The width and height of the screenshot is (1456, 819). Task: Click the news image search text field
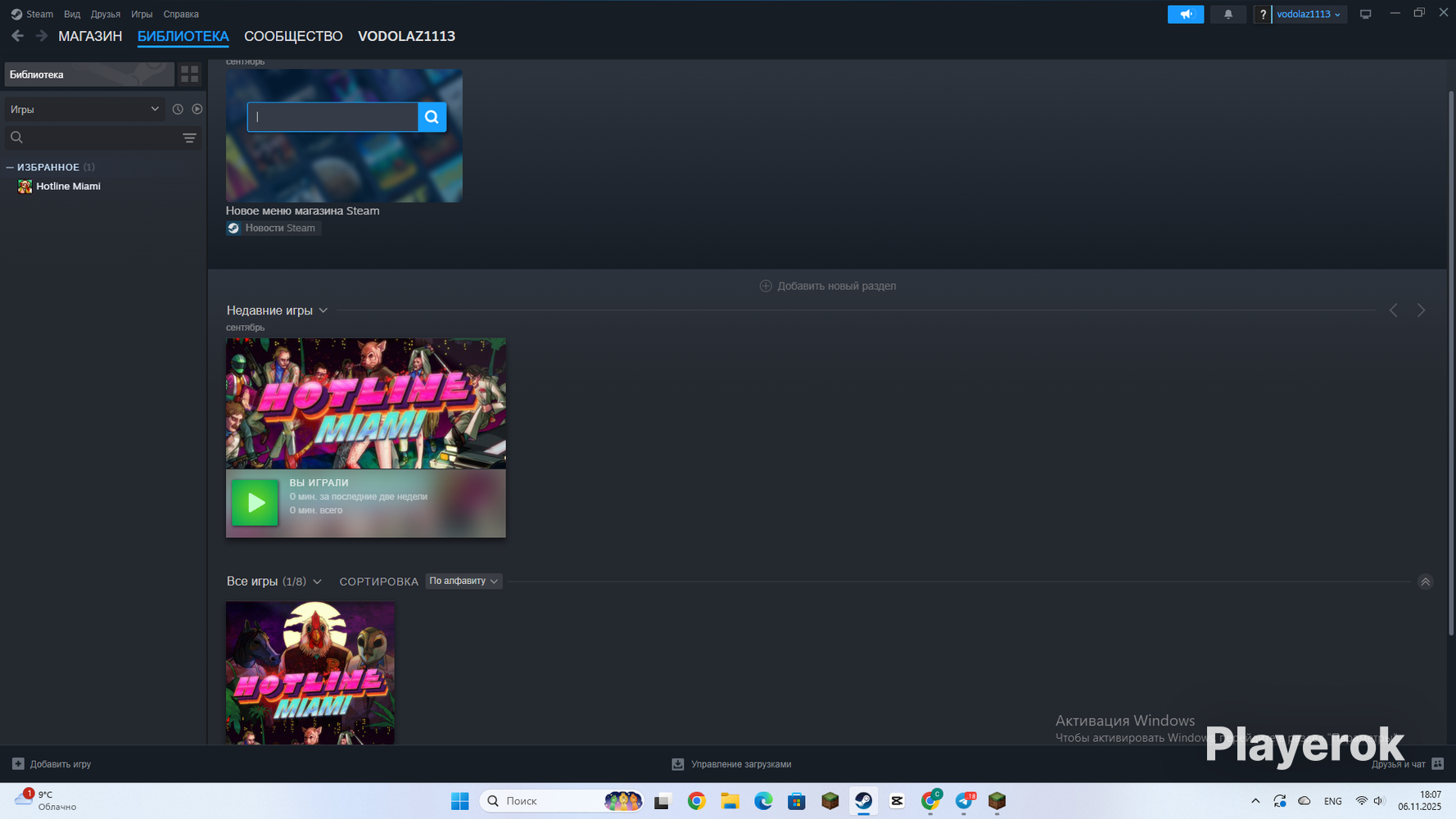[x=333, y=117]
